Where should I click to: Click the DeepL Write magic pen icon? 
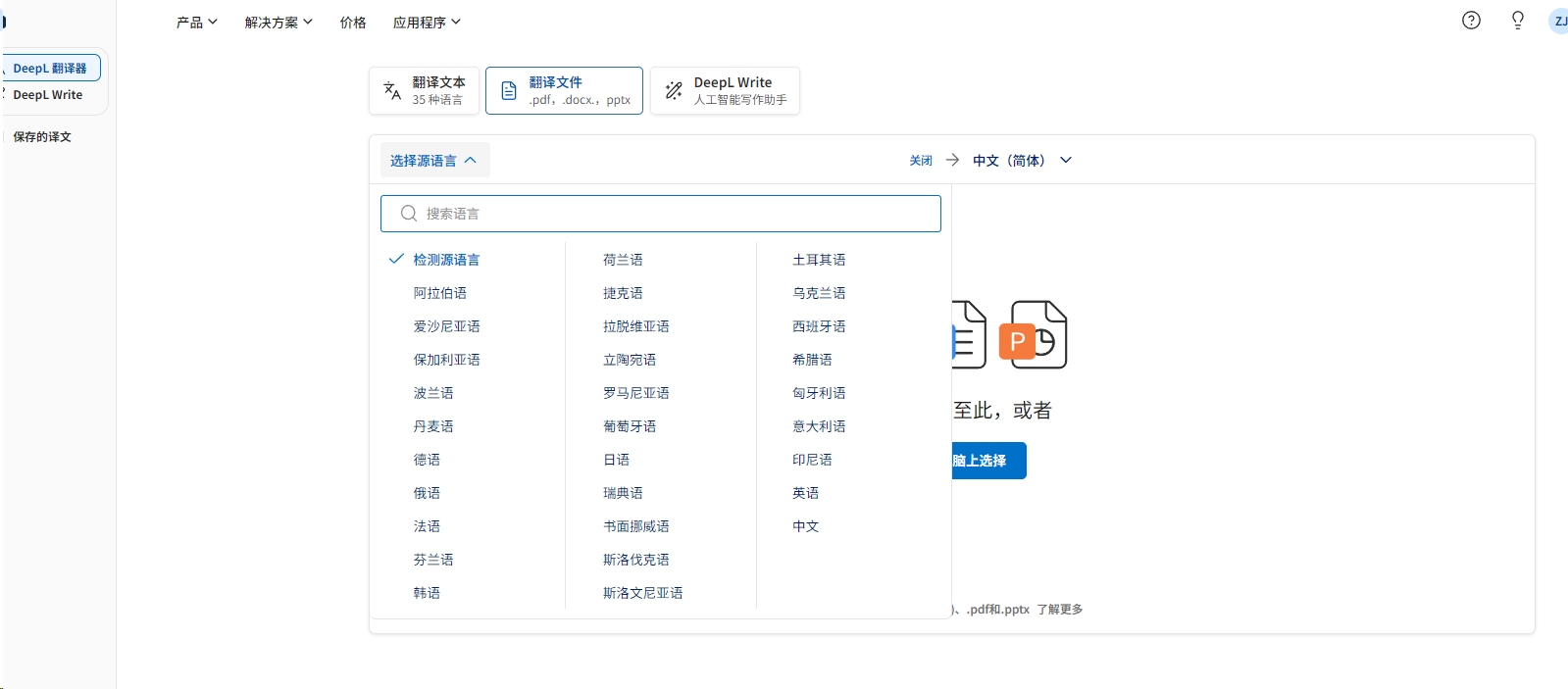674,91
